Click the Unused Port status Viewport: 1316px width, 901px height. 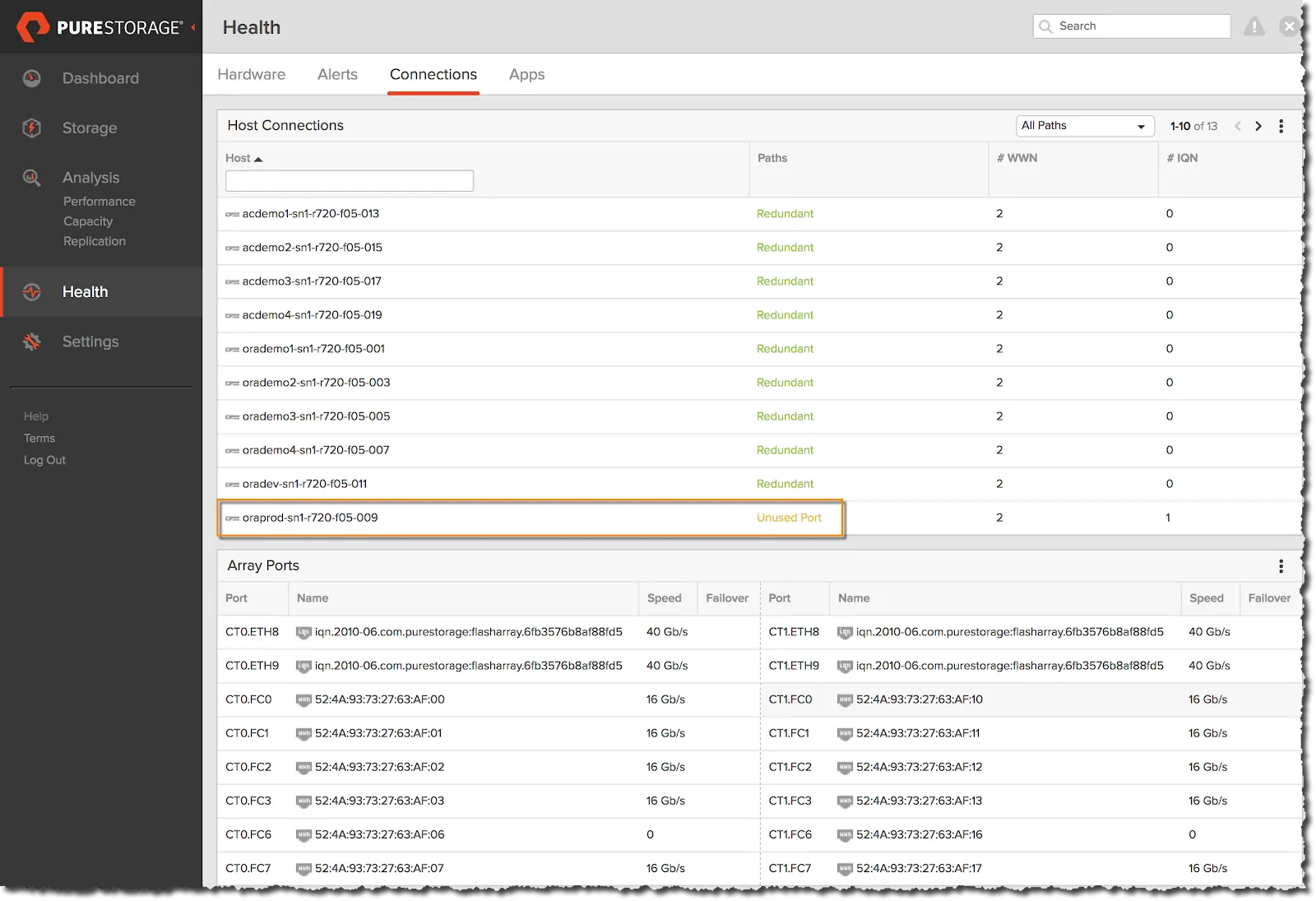tap(789, 518)
